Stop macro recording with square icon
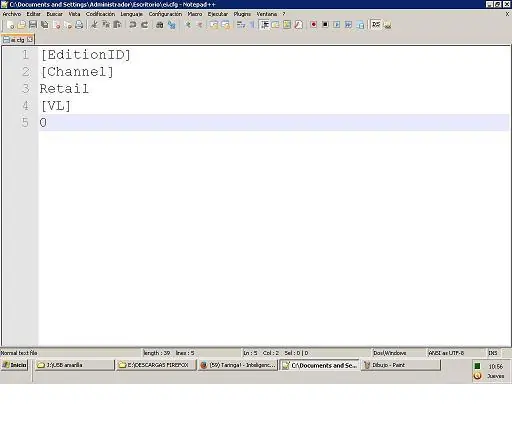 pyautogui.click(x=325, y=25)
